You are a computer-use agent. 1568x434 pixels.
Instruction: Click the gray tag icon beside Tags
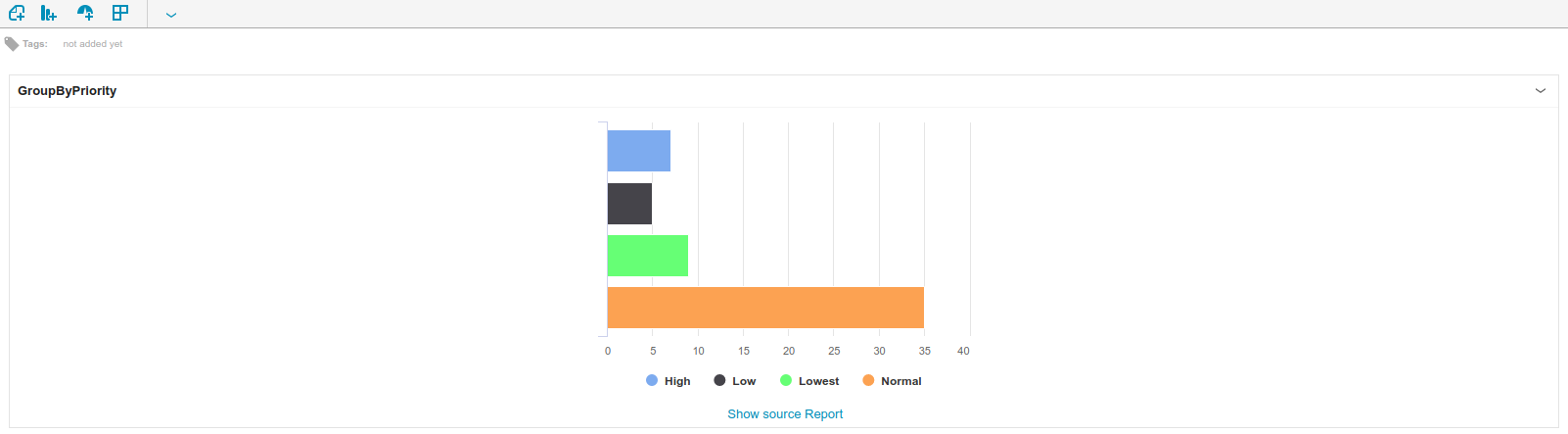12,44
